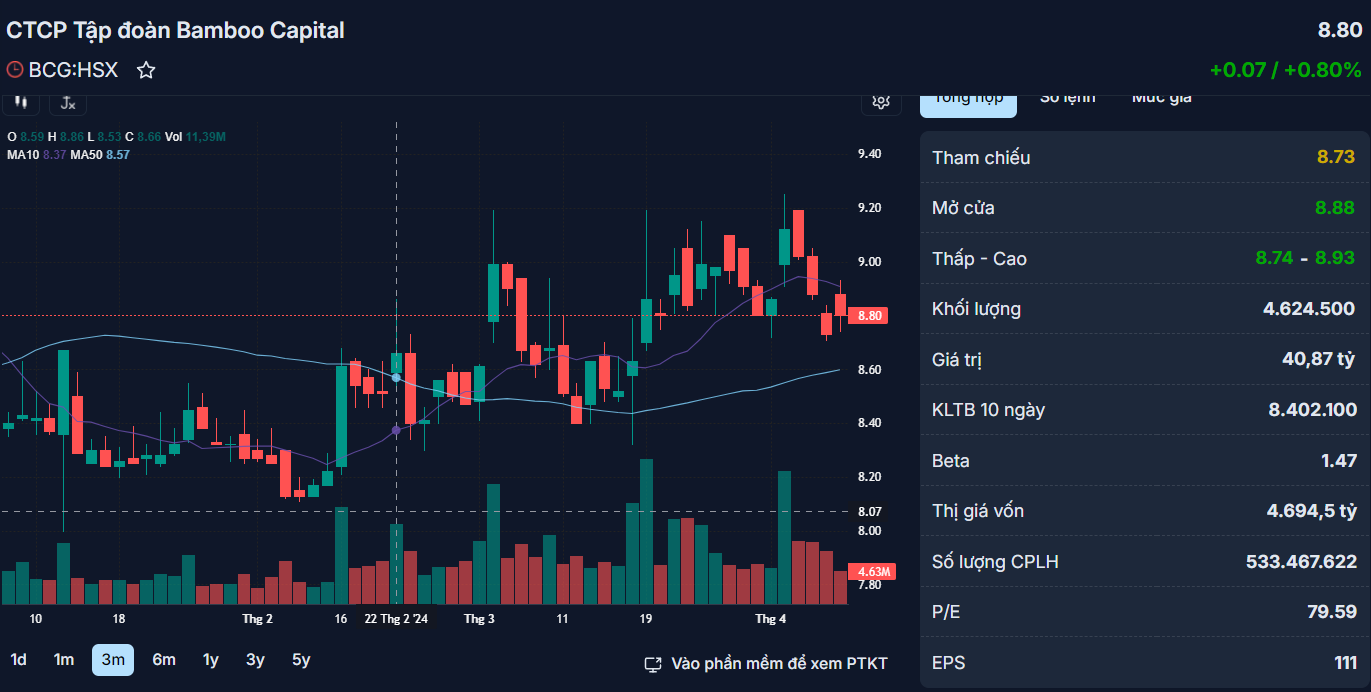
Task: Click the red clock icon beside BCG:HSX
Action: point(15,70)
